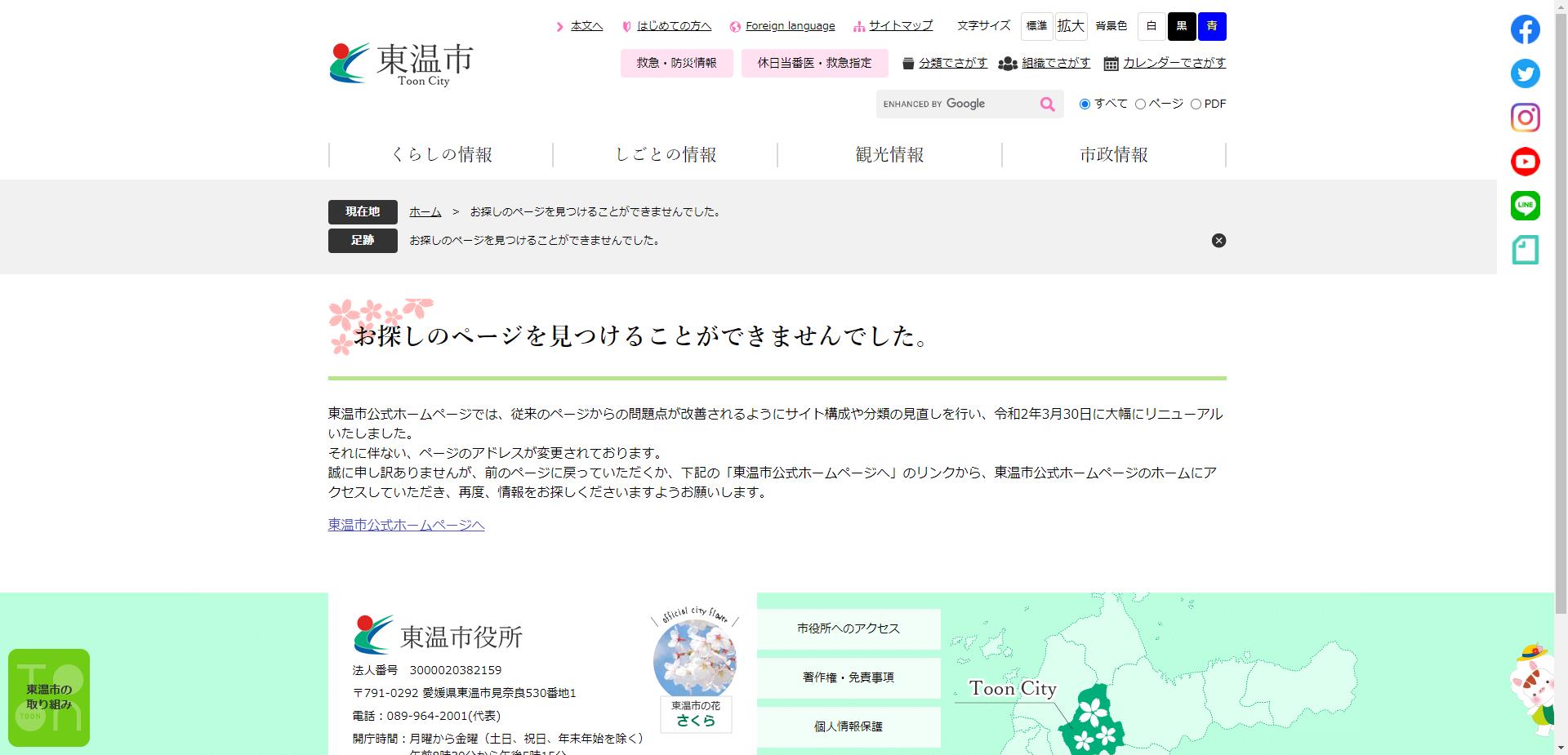
Task: Open the 観光情報 menu
Action: click(889, 154)
